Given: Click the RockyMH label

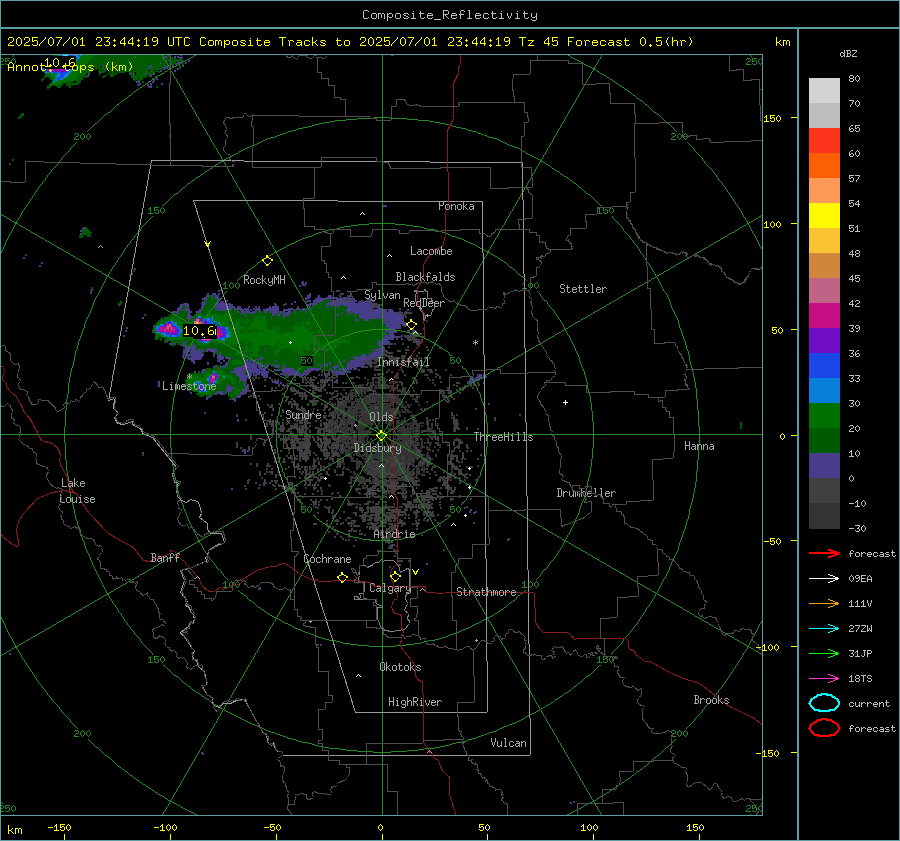Looking at the screenshot, I should [264, 280].
